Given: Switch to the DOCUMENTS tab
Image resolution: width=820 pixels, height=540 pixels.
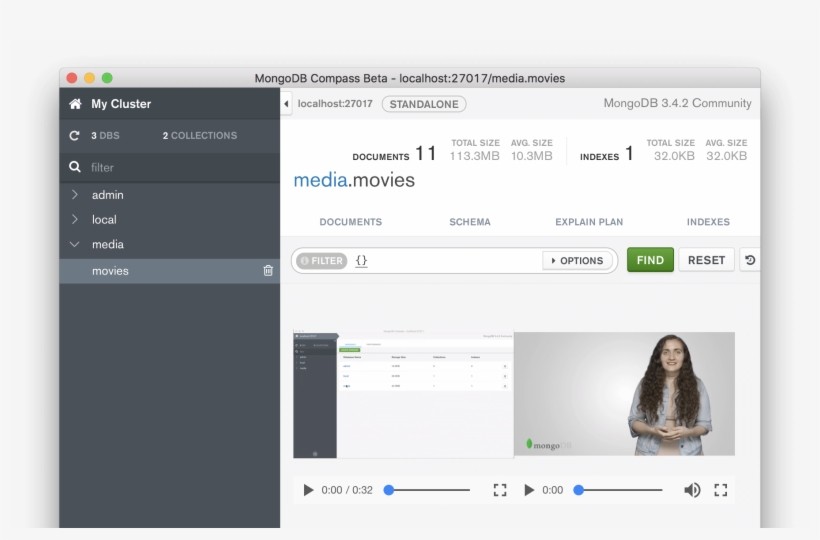Looking at the screenshot, I should point(351,222).
